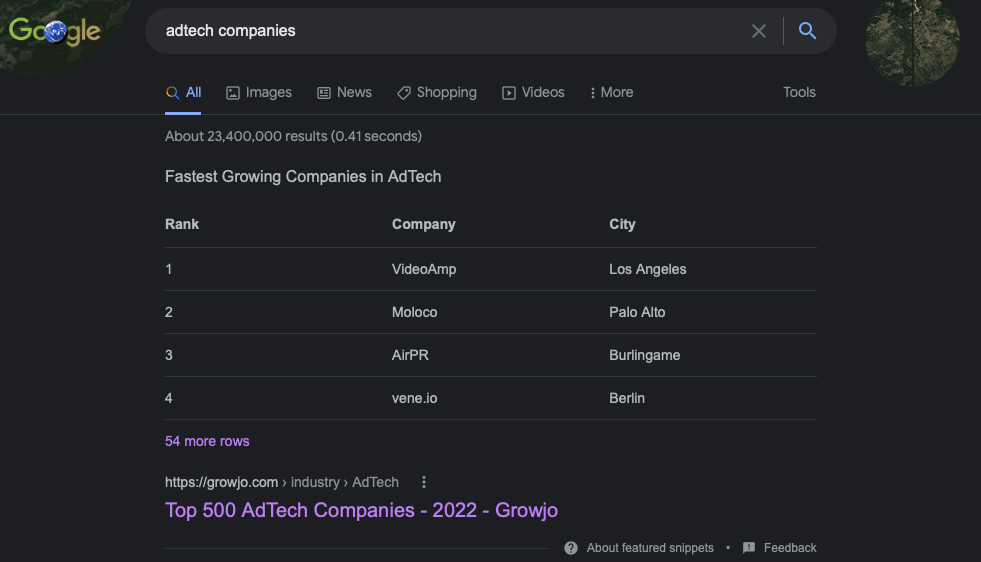981x562 pixels.
Task: Click the About featured snippets question icon
Action: [x=571, y=548]
